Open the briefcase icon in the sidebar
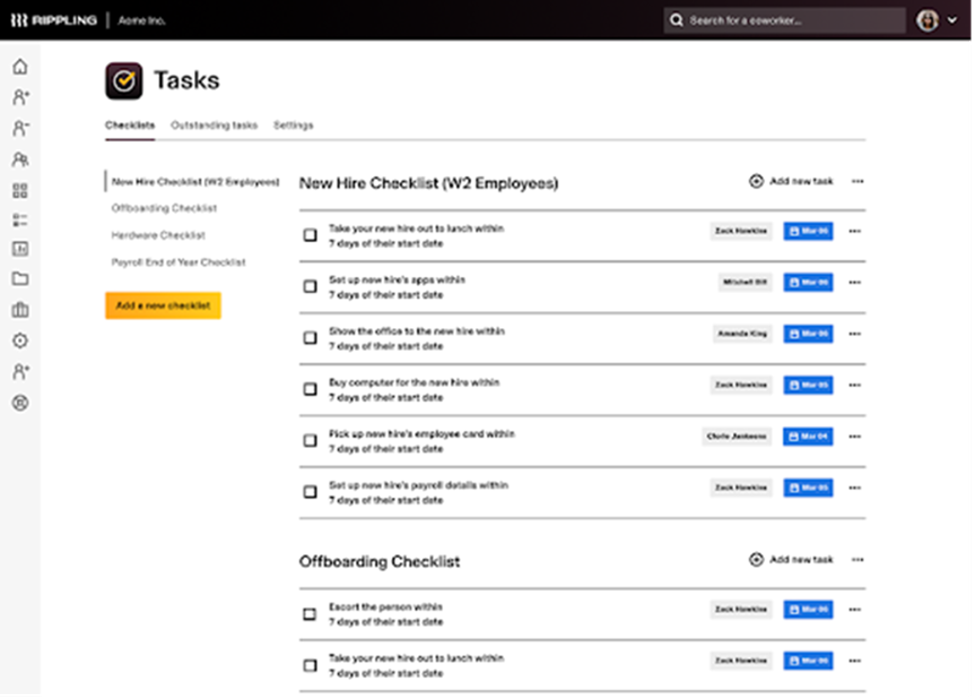The image size is (979, 700). 20,310
